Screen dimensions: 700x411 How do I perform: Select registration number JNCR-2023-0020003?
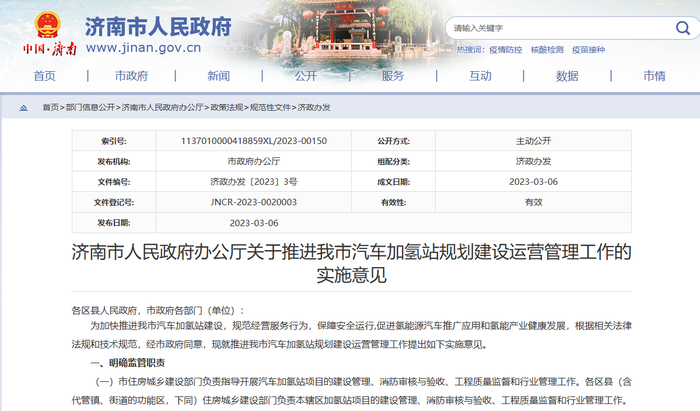(254, 202)
